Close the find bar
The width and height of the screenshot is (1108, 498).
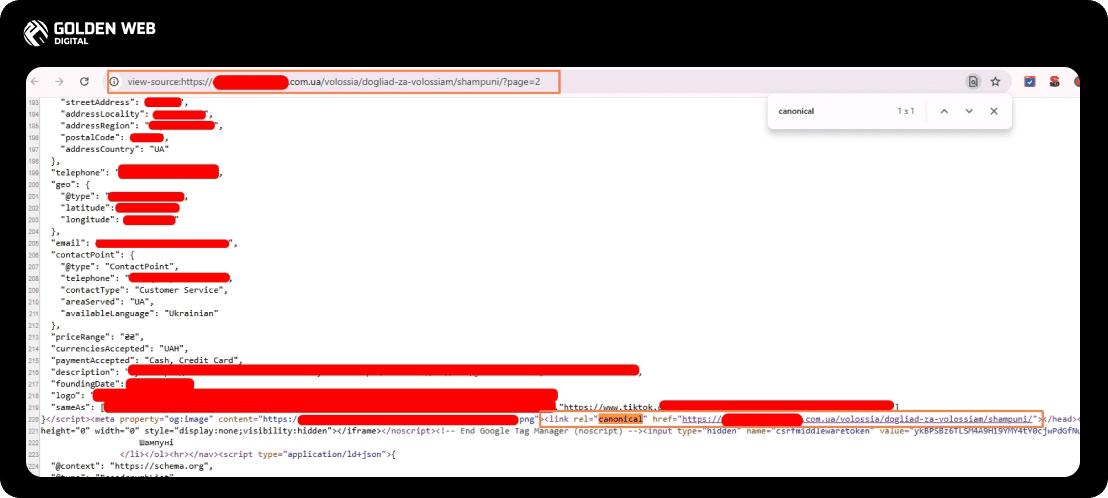[x=994, y=112]
